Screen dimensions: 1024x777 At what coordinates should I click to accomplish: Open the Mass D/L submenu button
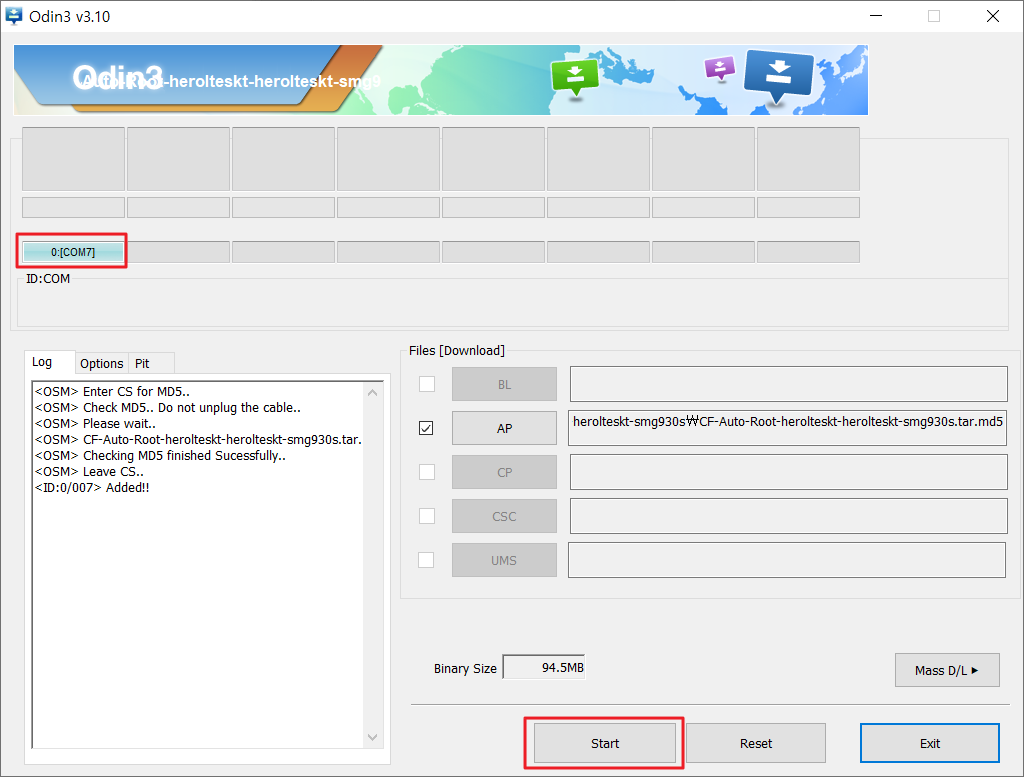[x=947, y=671]
